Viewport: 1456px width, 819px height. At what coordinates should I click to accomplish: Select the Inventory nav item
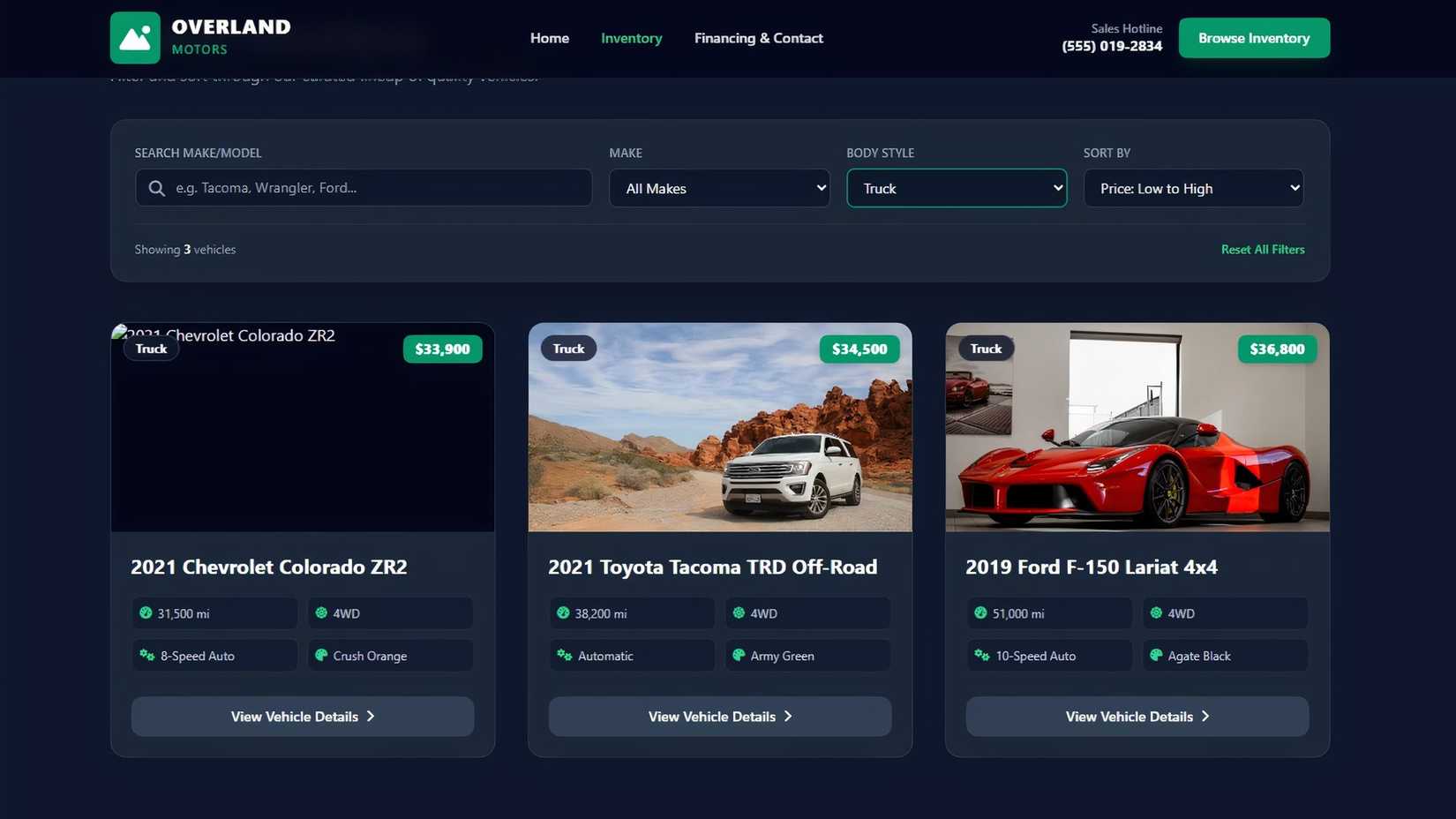click(x=632, y=38)
